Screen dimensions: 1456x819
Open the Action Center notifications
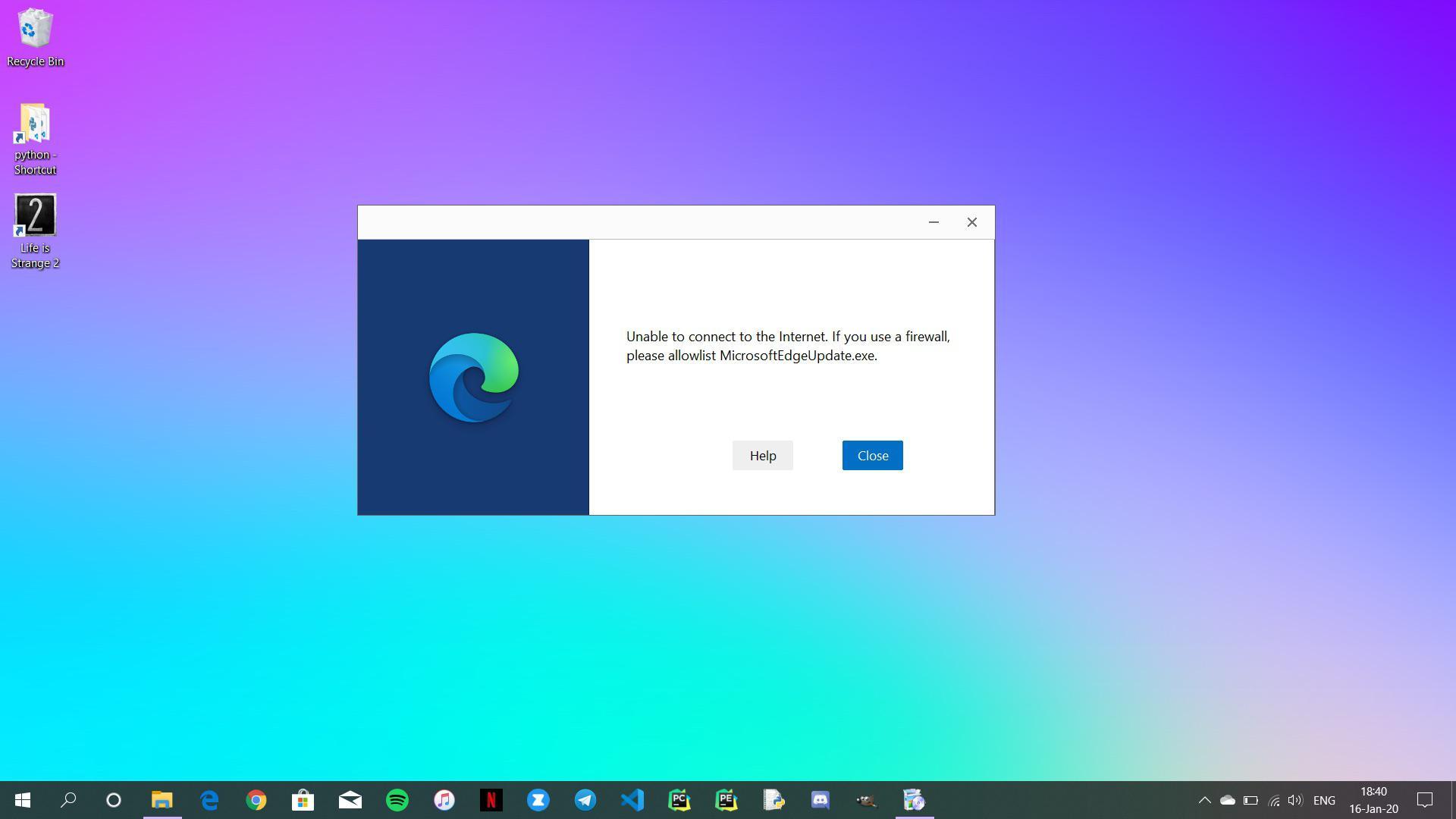click(1425, 800)
